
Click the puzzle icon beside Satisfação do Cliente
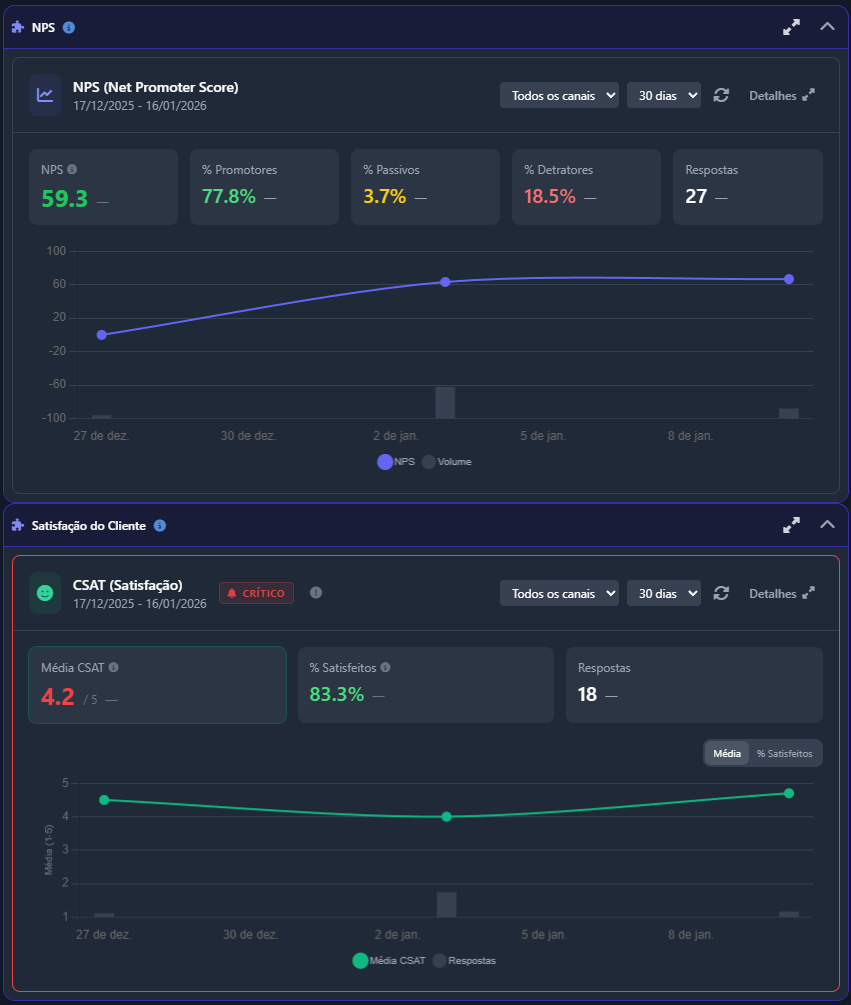[x=17, y=525]
